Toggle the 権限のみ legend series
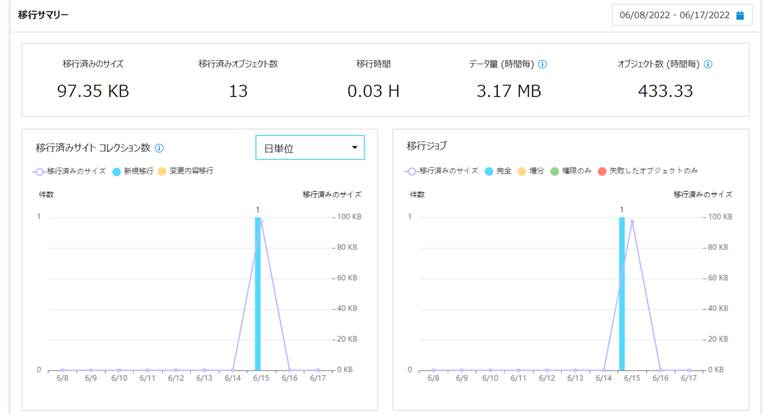This screenshot has width=765, height=415. [x=570, y=171]
